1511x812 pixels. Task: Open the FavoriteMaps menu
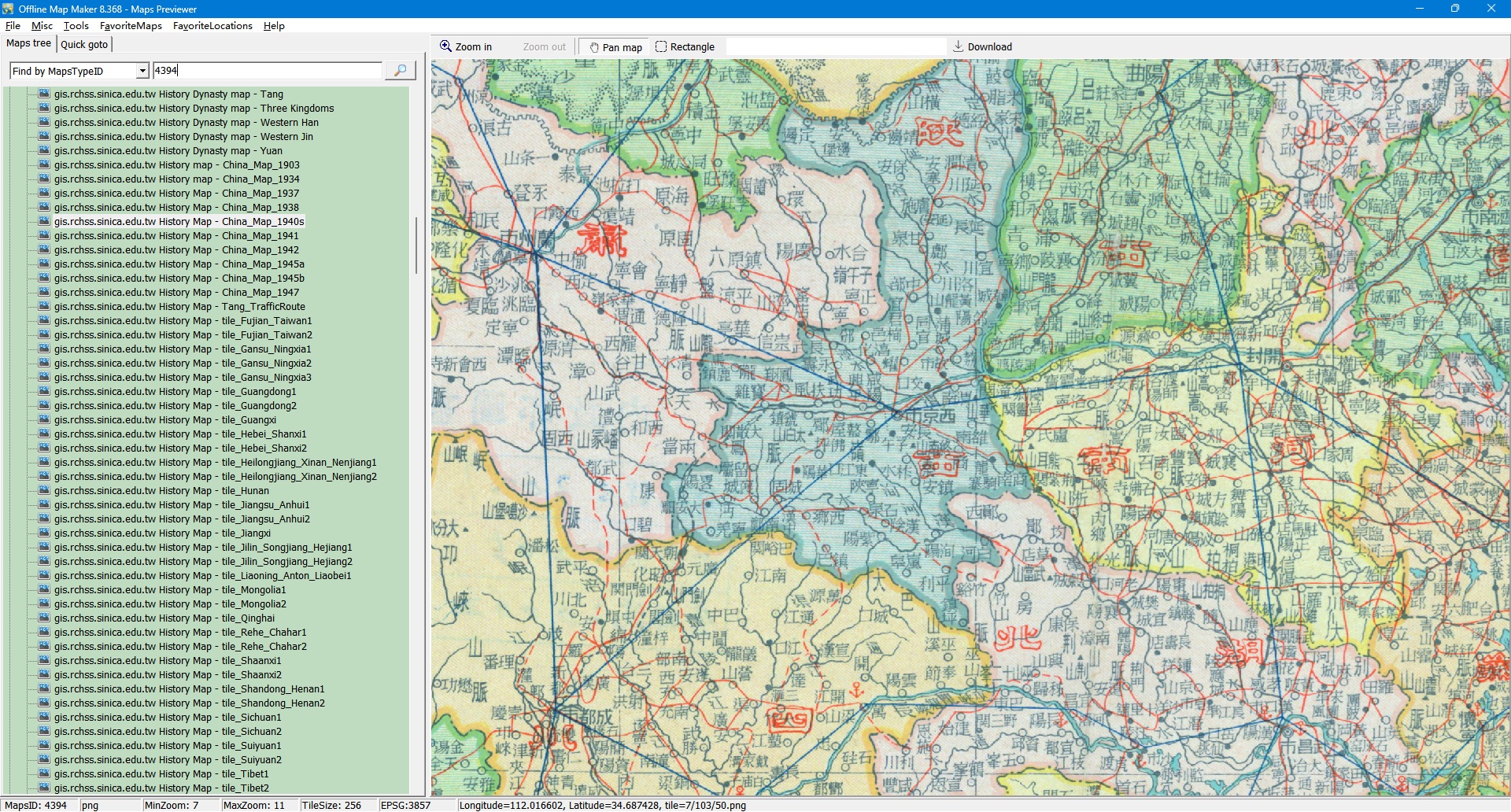(x=131, y=26)
